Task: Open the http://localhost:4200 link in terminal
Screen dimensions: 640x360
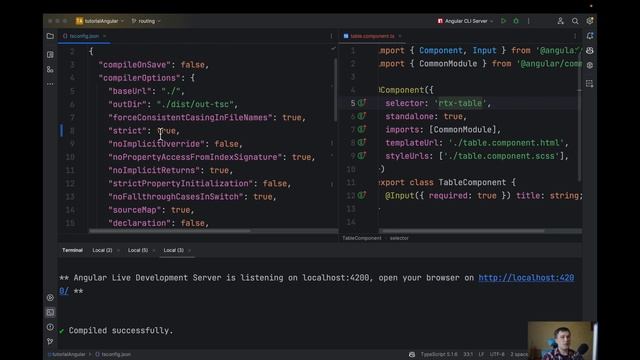Action: [526, 278]
